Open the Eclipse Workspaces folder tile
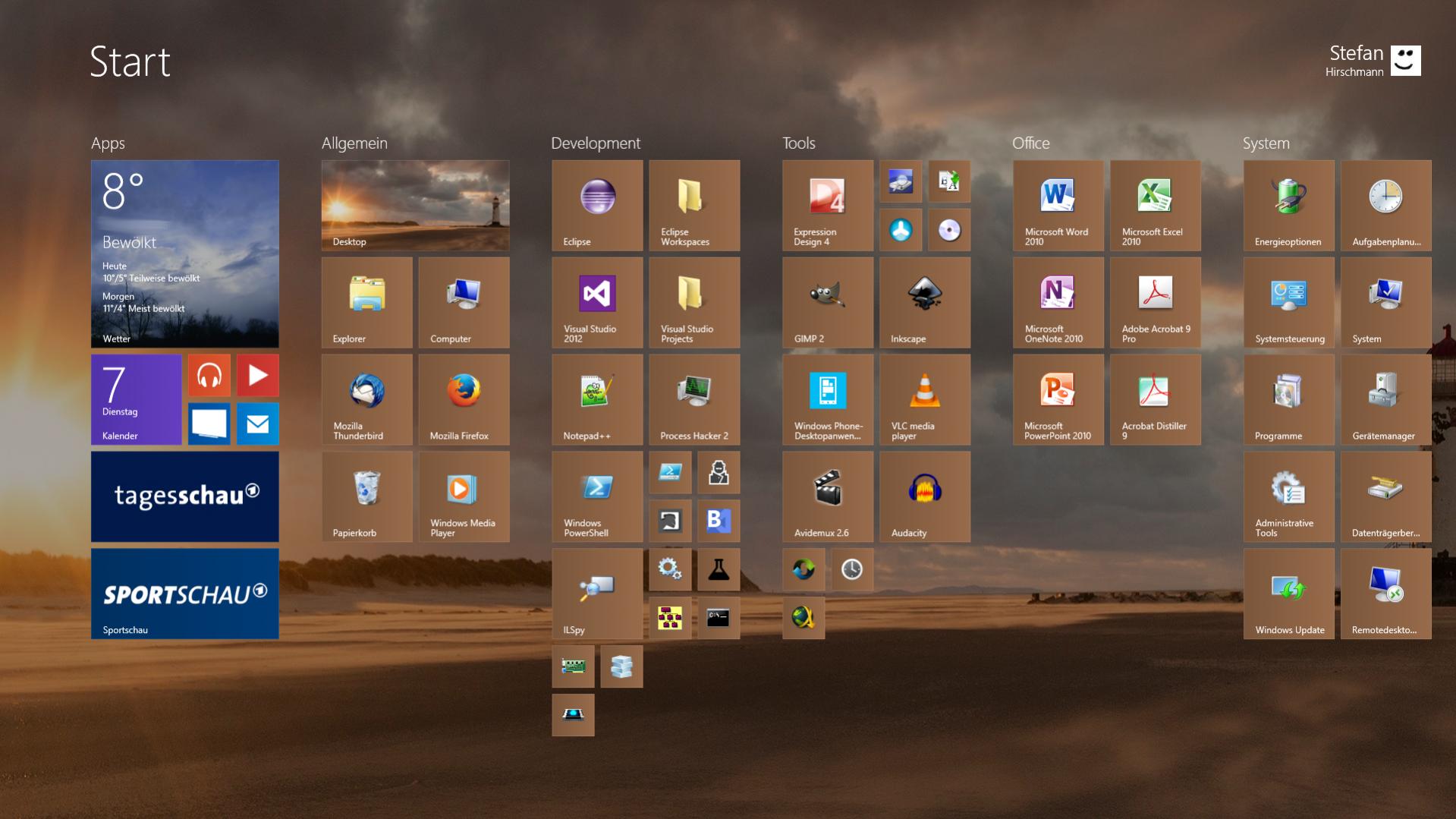Screen dimensions: 1456x819 click(695, 205)
